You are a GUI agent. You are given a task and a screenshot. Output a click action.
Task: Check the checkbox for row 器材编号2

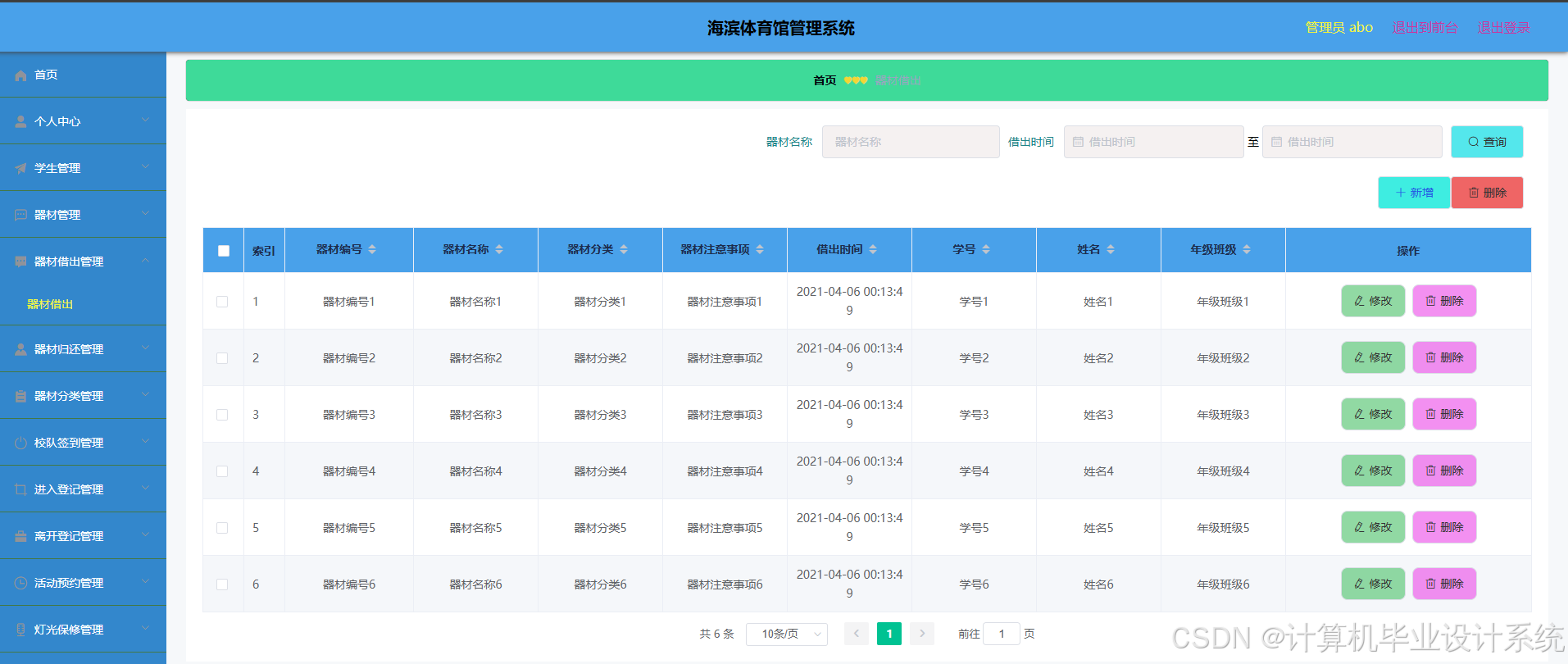222,358
